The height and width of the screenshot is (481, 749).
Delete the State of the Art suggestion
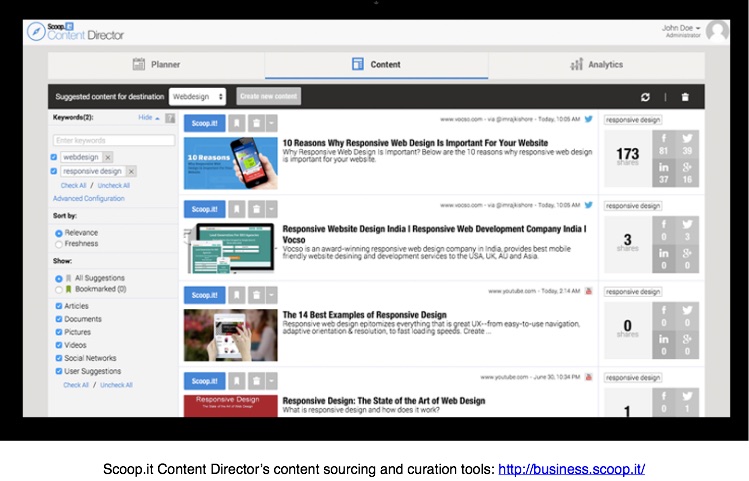(256, 381)
